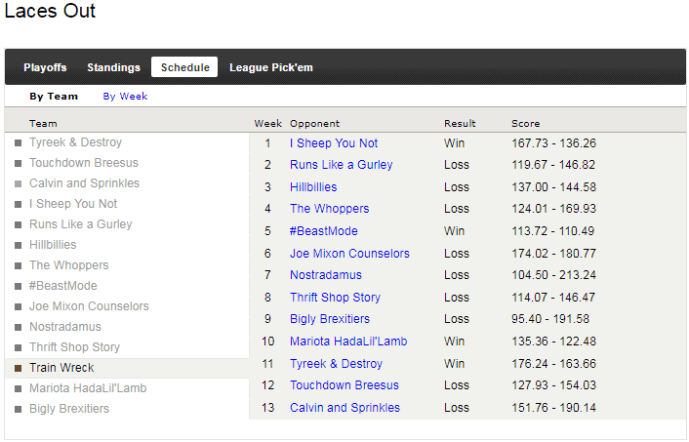
Task: Click the square icon next to Nostradamus
Action: point(17,327)
